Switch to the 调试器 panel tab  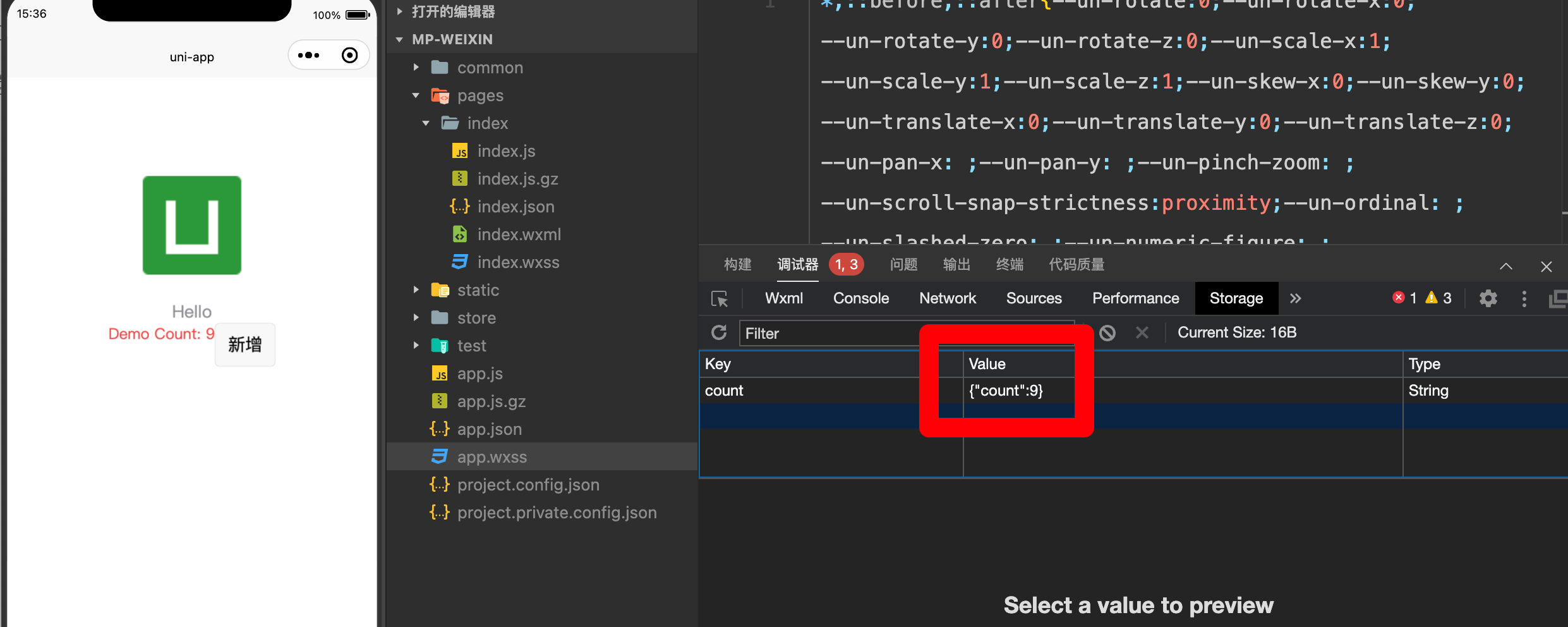point(798,264)
